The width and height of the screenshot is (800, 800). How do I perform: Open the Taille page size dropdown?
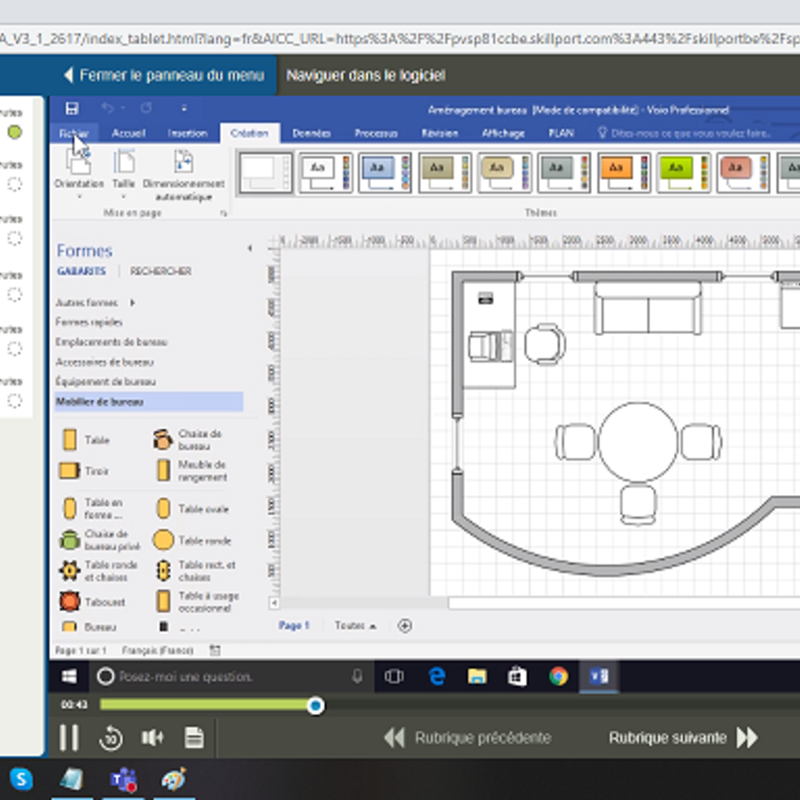[x=123, y=174]
